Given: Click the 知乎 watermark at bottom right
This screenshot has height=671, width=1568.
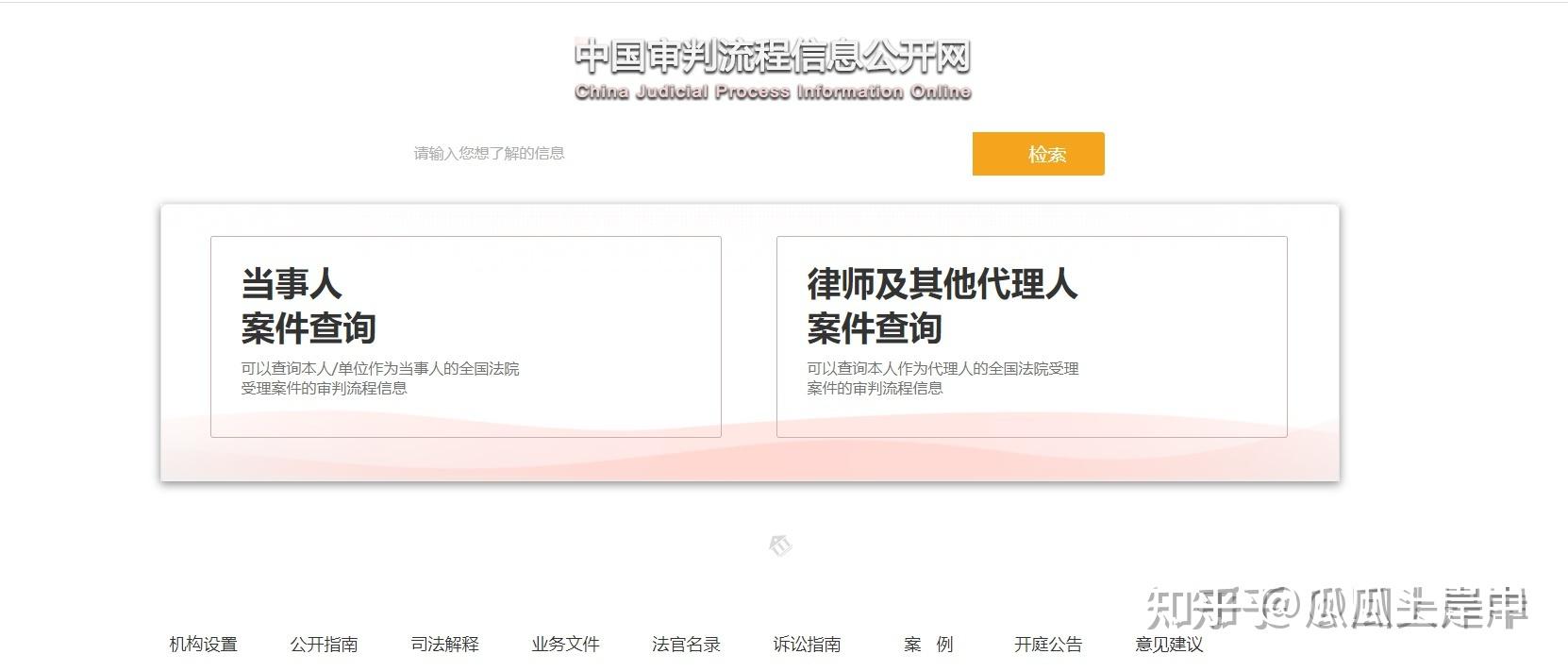Looking at the screenshot, I should (x=1336, y=608).
